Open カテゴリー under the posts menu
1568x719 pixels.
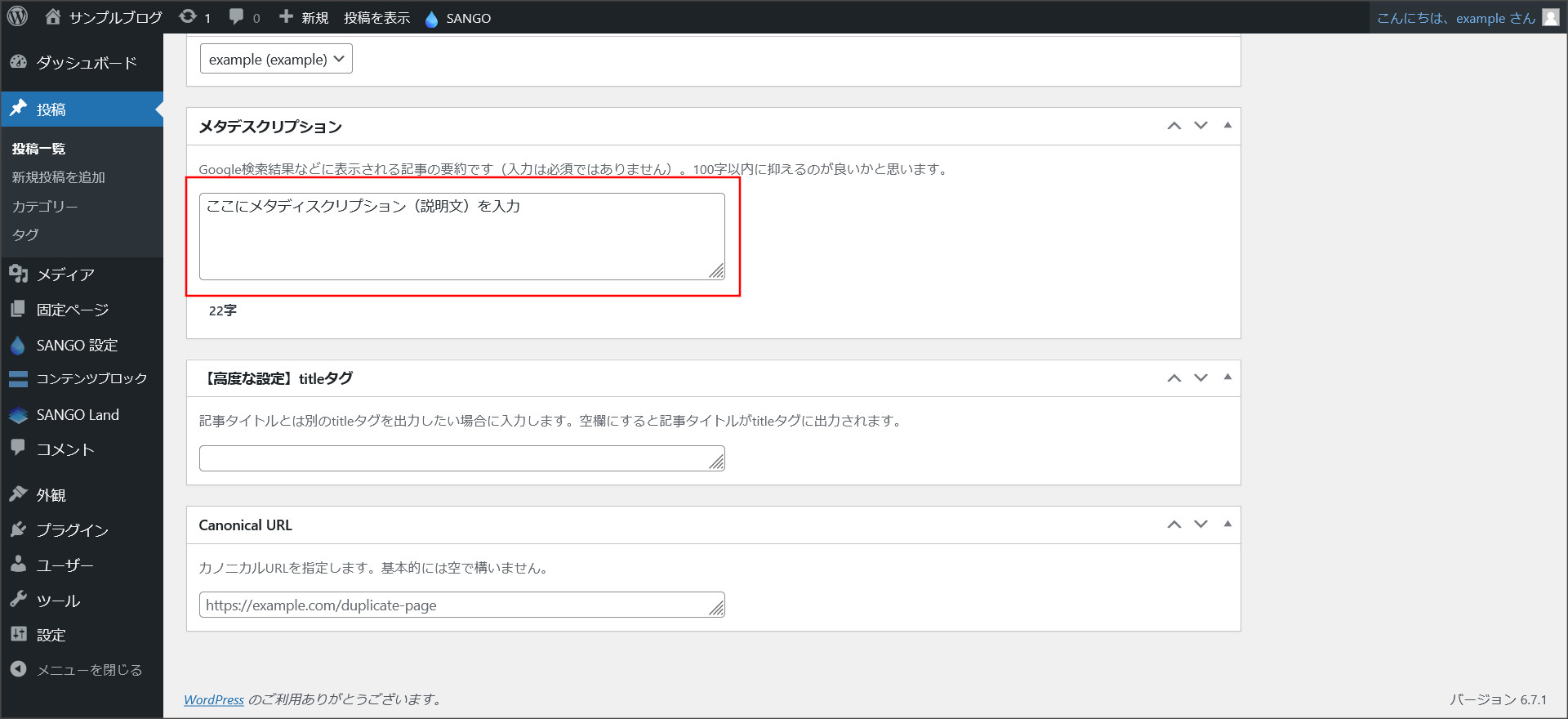click(45, 207)
